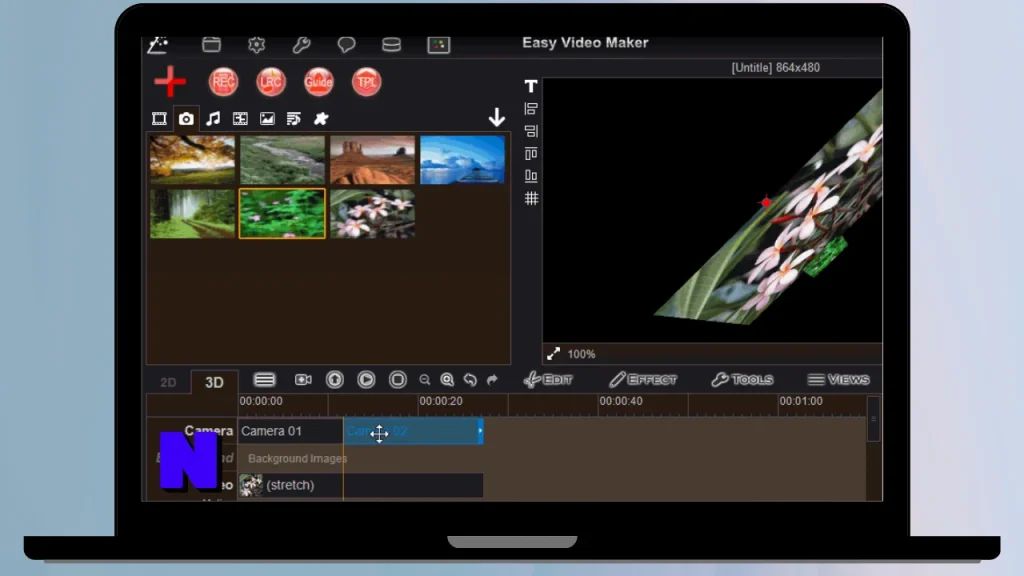Select the pink plumeria flowers thumbnail

pos(372,214)
